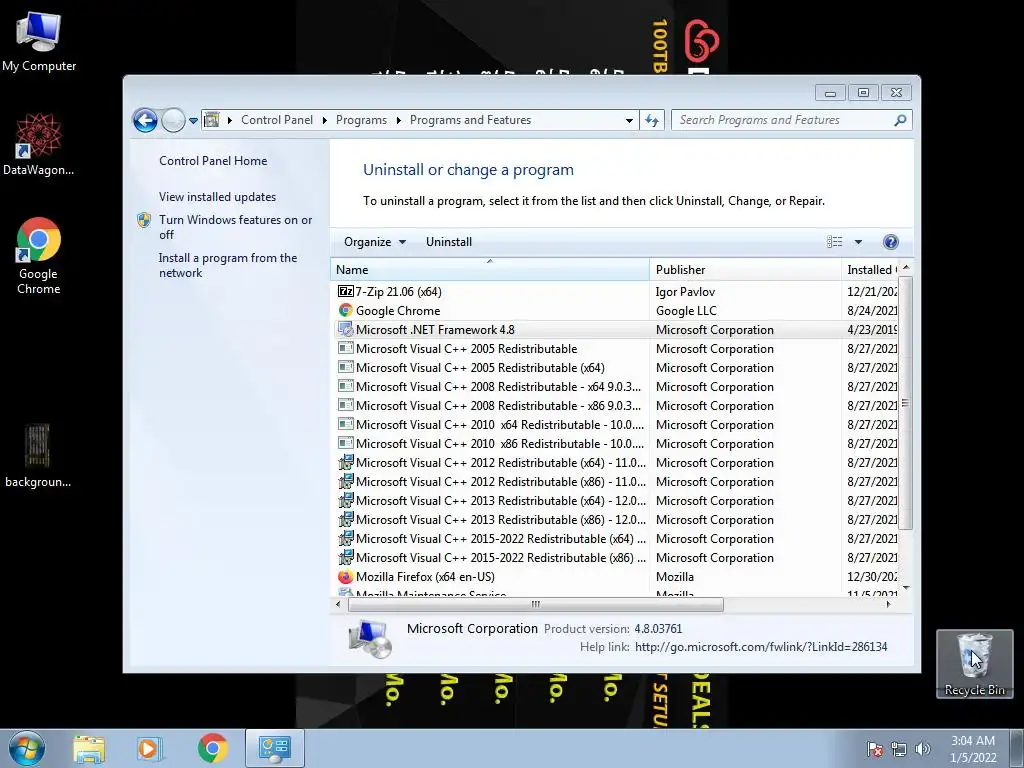Select Visual C++ 2008 Redistributable x64 row
Image resolution: width=1024 pixels, height=768 pixels.
[616, 387]
